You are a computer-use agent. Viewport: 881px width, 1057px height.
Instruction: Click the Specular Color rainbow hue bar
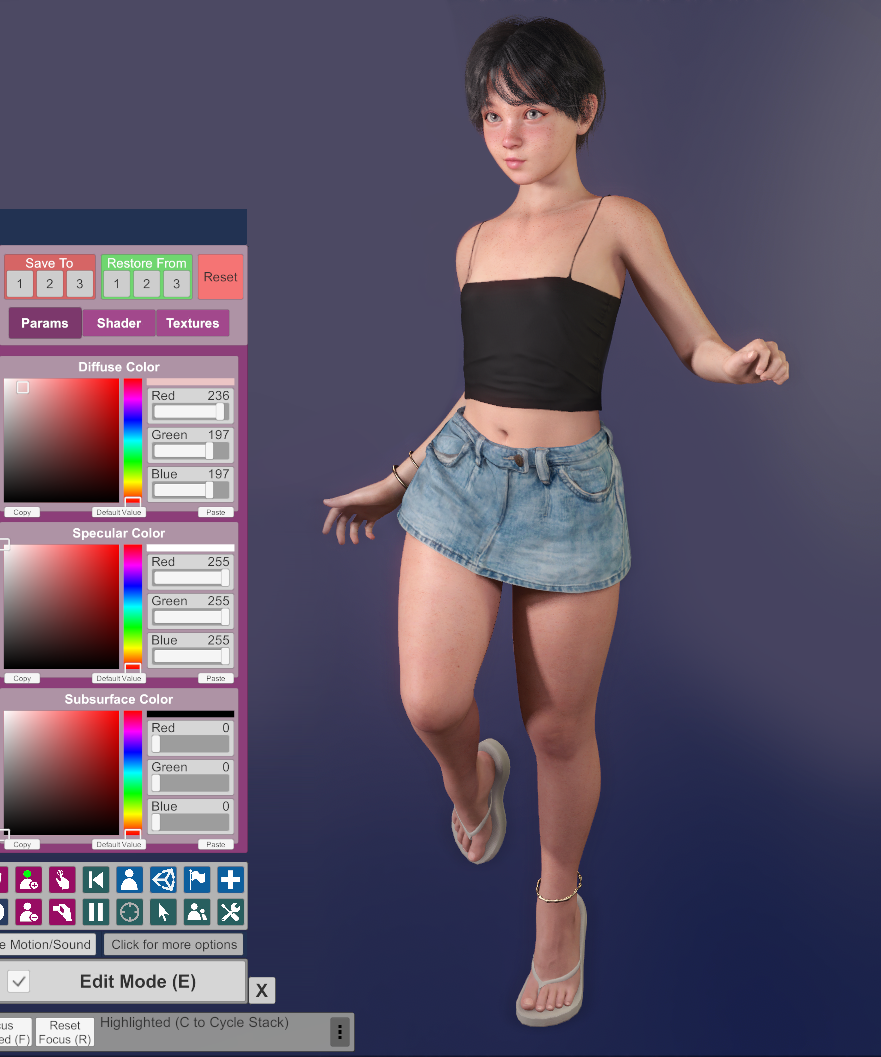(133, 606)
